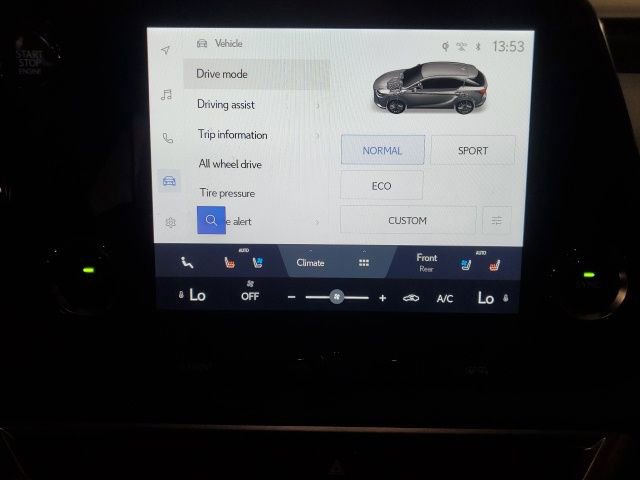Select CUSTOM drive mode
Image resolution: width=640 pixels, height=480 pixels.
[x=408, y=220]
